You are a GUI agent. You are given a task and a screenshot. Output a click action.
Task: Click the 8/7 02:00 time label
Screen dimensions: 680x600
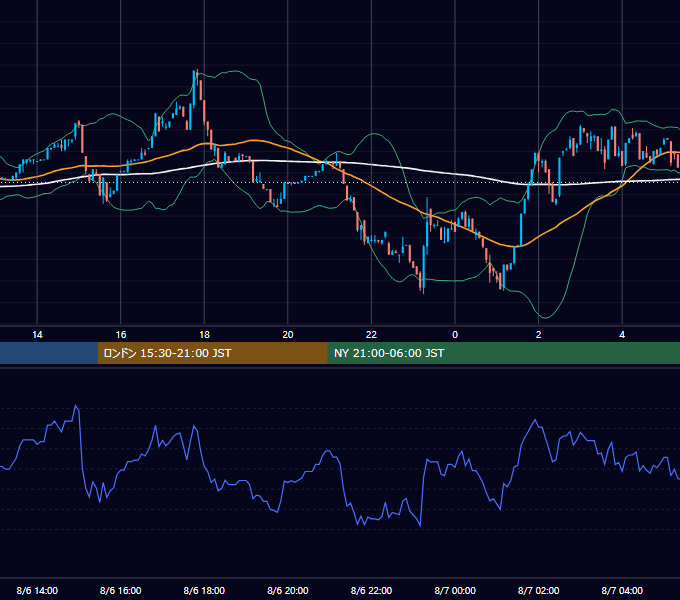pyautogui.click(x=539, y=590)
